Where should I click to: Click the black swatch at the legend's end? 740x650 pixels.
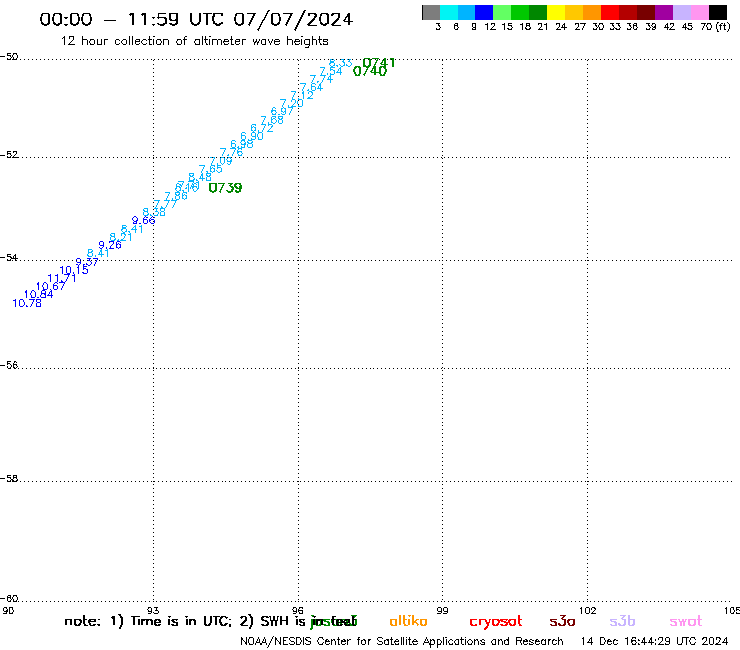(718, 12)
